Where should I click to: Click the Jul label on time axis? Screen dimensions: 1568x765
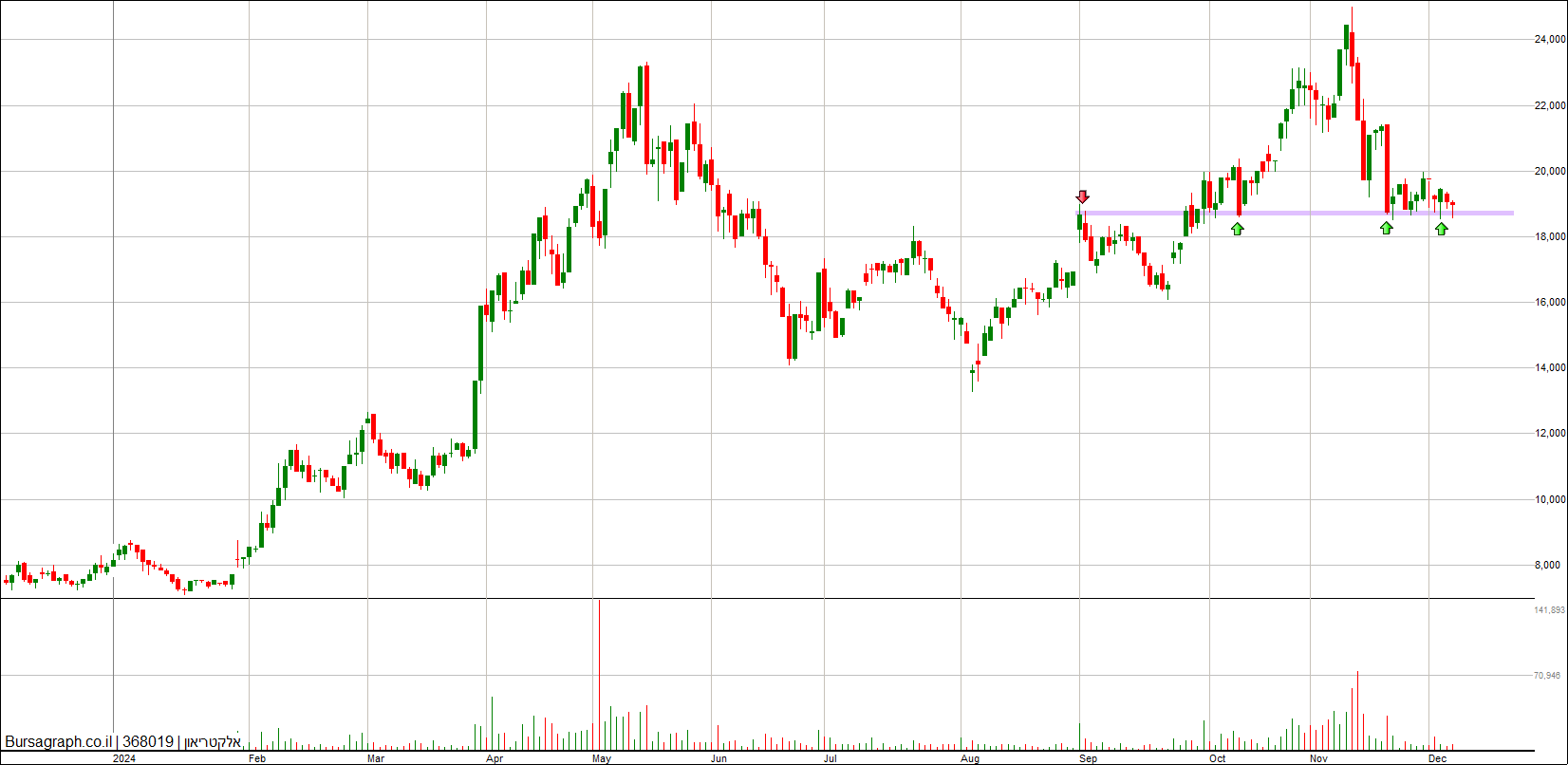pos(831,759)
